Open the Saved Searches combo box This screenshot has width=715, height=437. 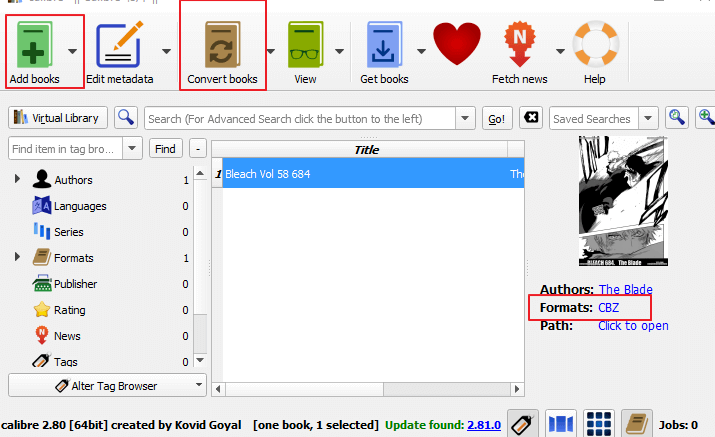click(603, 119)
